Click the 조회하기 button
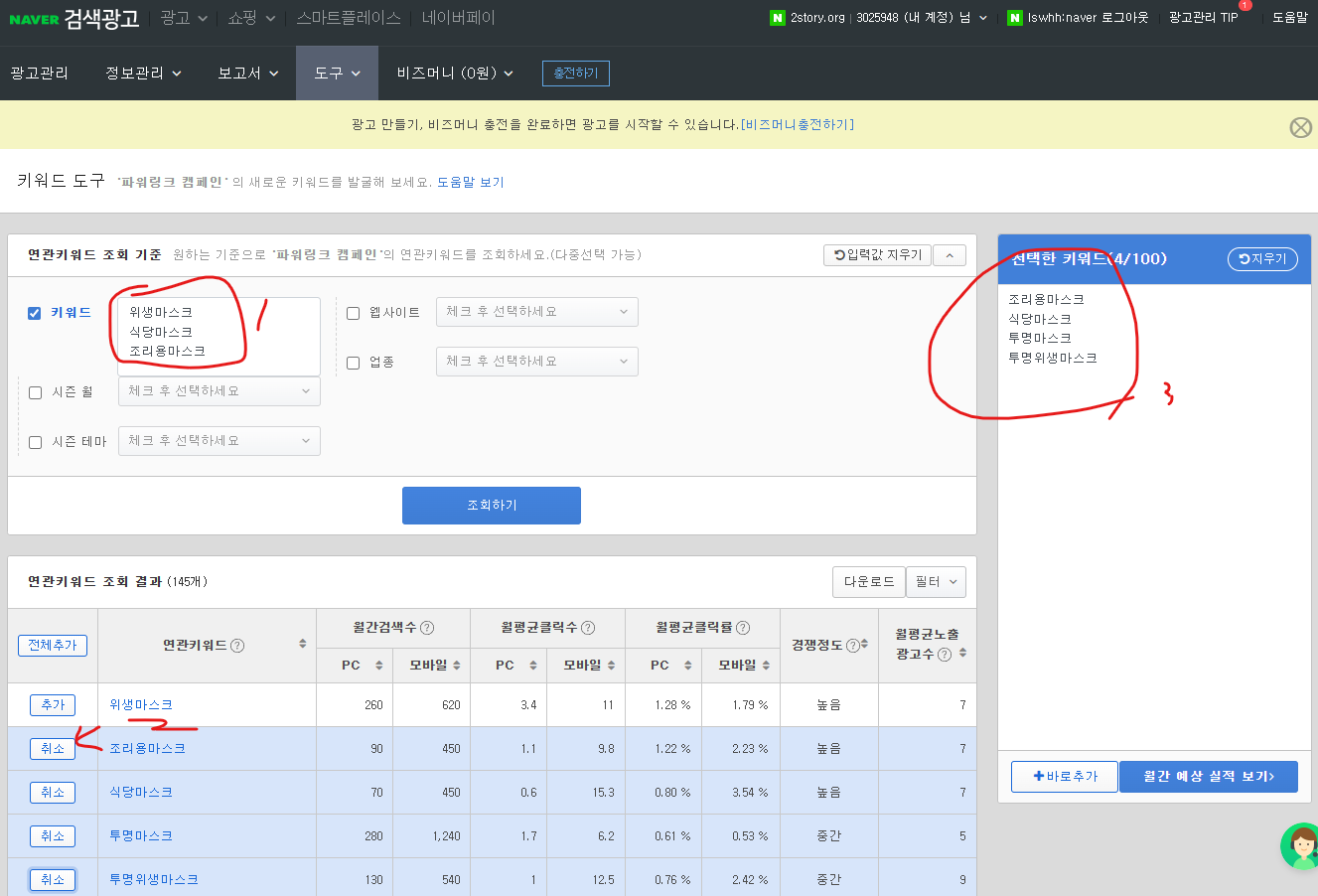Viewport: 1318px width, 896px height. click(x=491, y=505)
